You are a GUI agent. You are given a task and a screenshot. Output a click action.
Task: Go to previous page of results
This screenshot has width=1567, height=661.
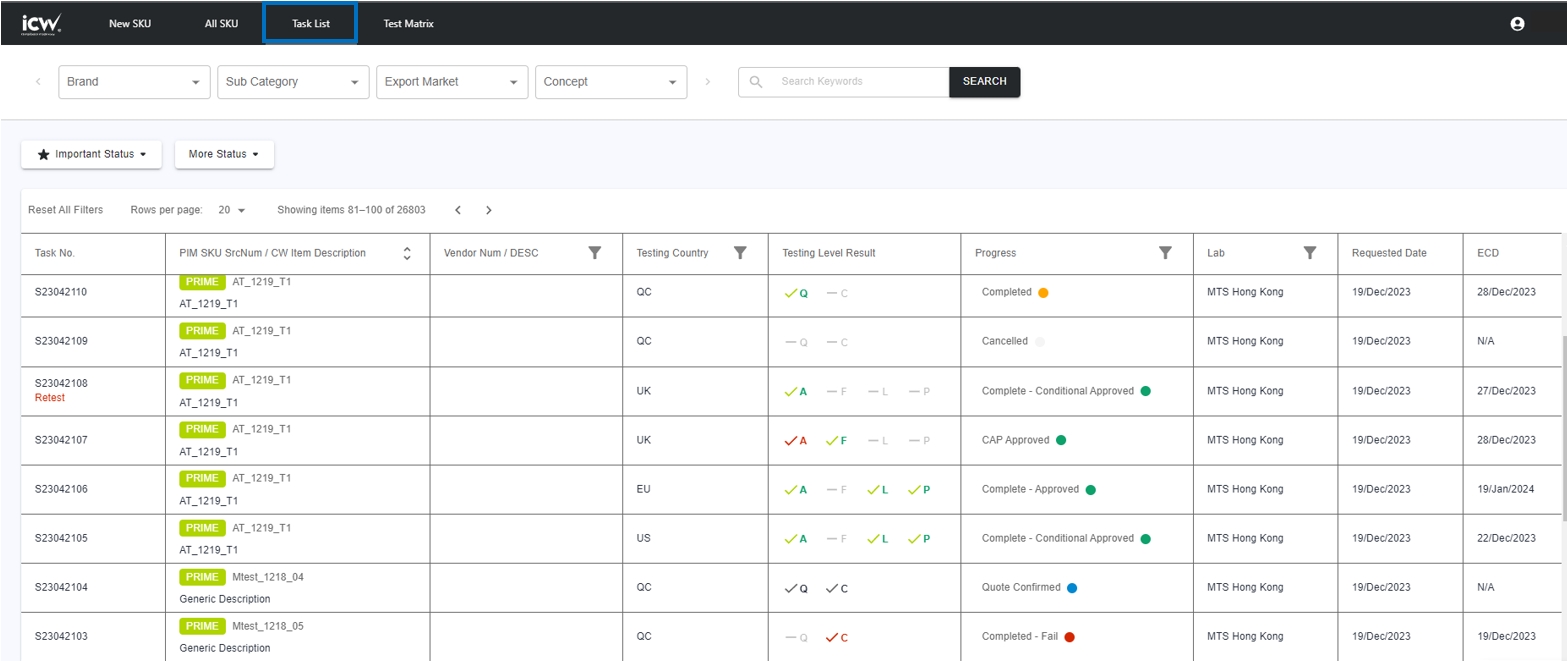click(x=458, y=210)
